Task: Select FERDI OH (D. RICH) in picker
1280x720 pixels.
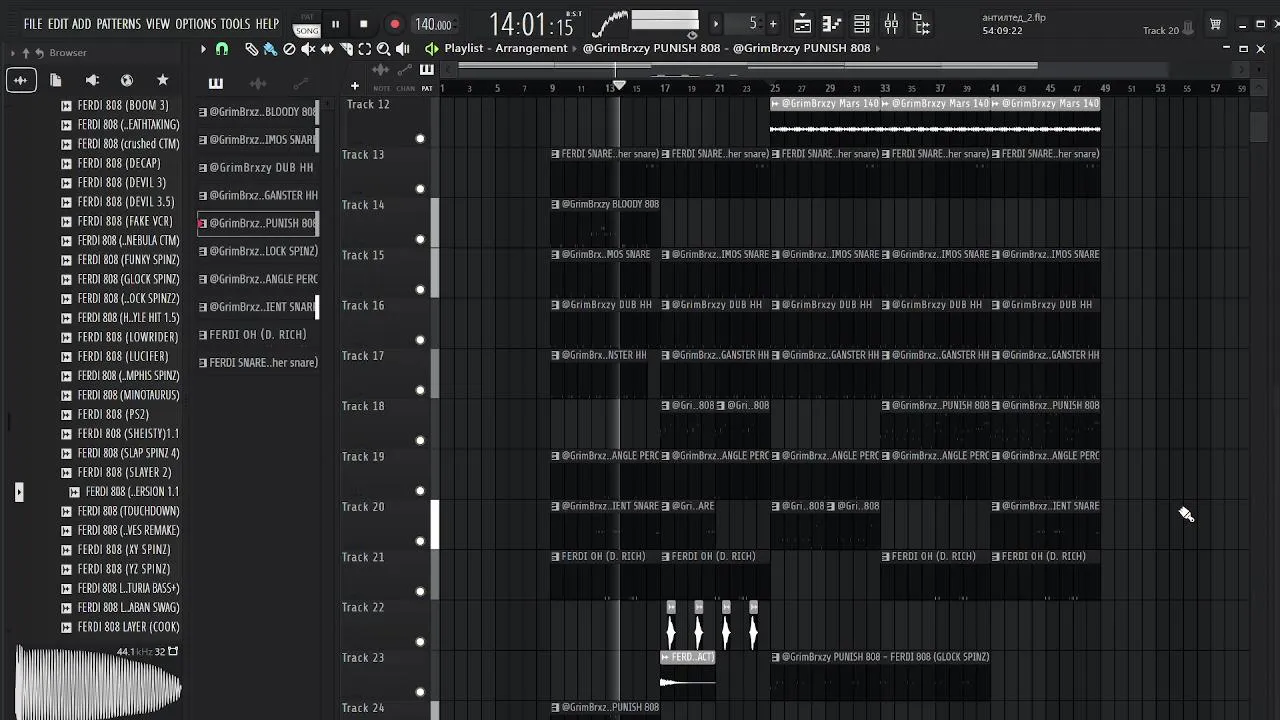Action: pos(259,334)
